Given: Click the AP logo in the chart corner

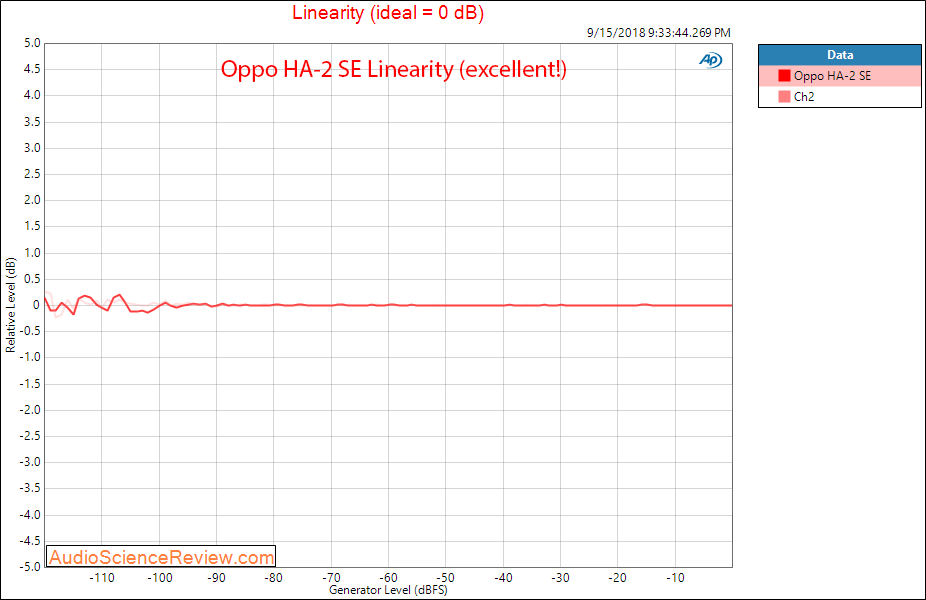Looking at the screenshot, I should (710, 60).
